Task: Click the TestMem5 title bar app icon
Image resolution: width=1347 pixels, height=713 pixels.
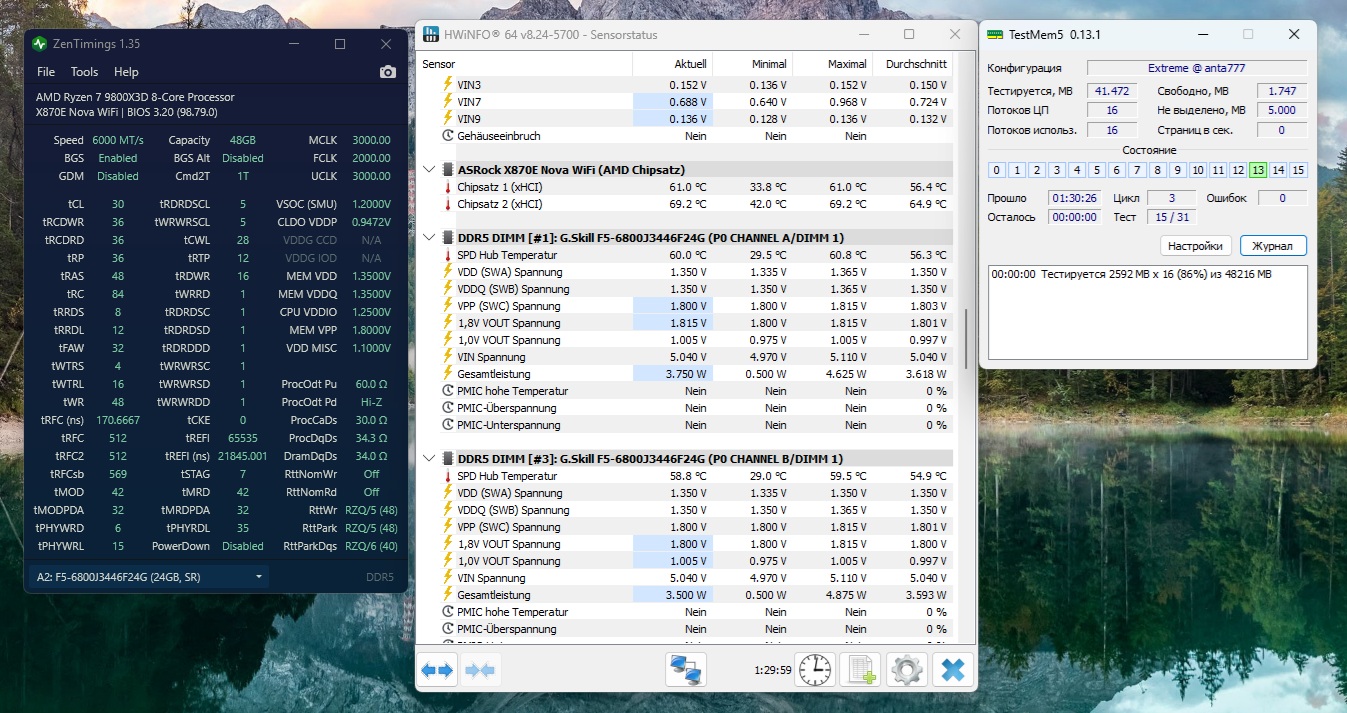Action: [995, 34]
